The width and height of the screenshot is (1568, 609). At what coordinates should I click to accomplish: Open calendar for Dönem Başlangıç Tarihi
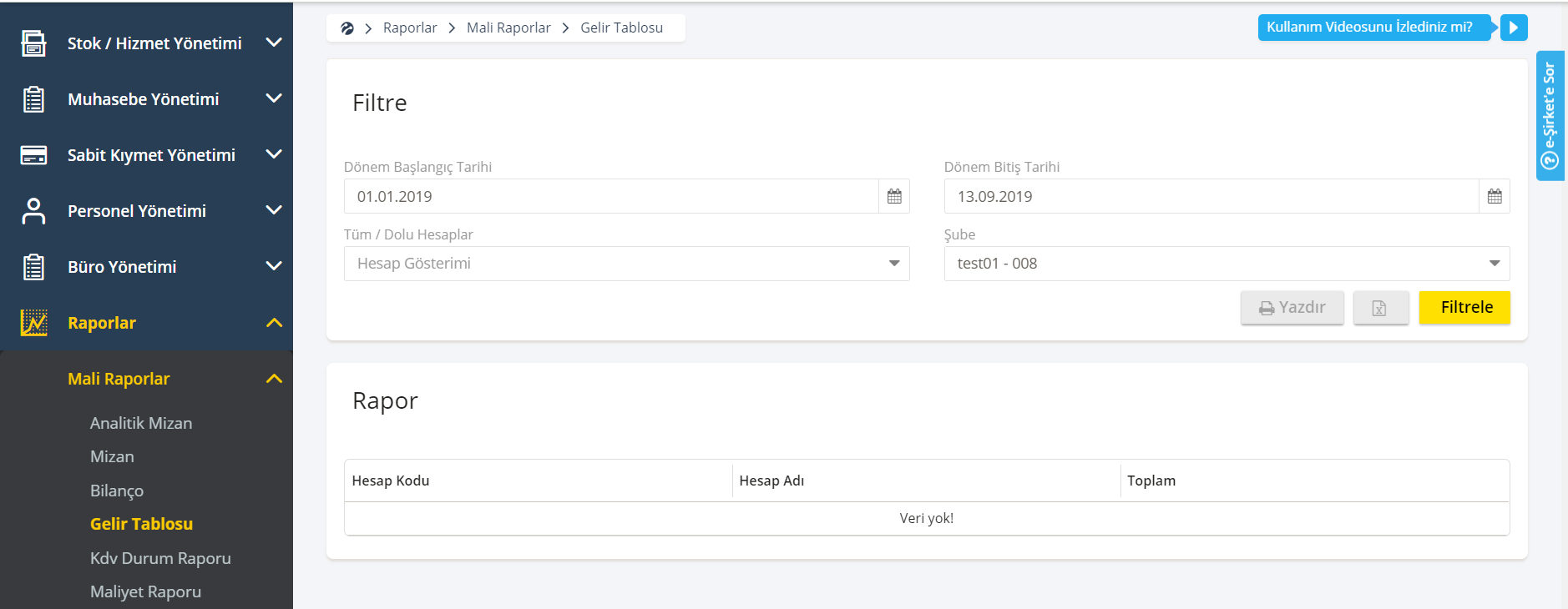894,196
